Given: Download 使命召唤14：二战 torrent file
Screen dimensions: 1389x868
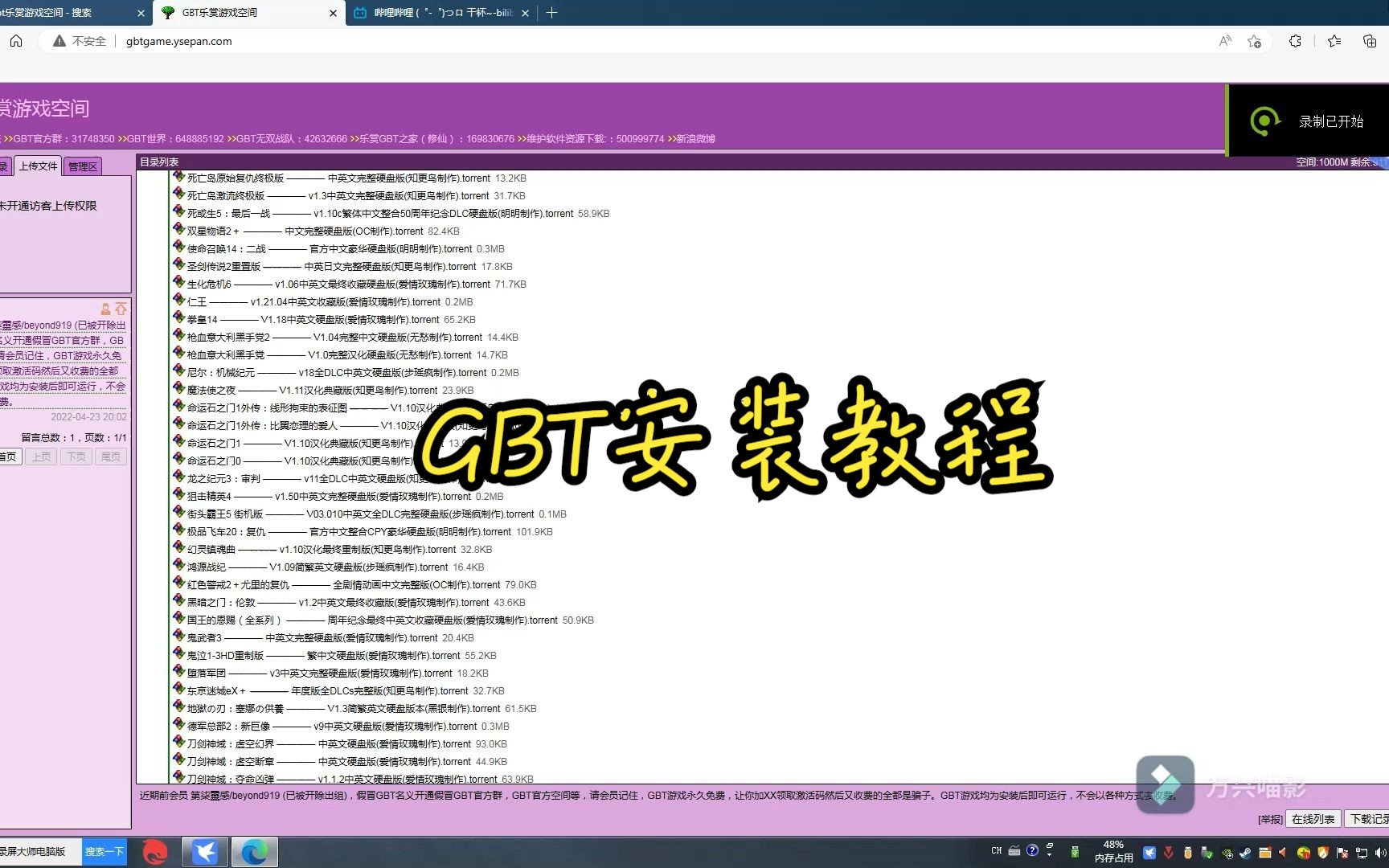Looking at the screenshot, I should (x=330, y=249).
